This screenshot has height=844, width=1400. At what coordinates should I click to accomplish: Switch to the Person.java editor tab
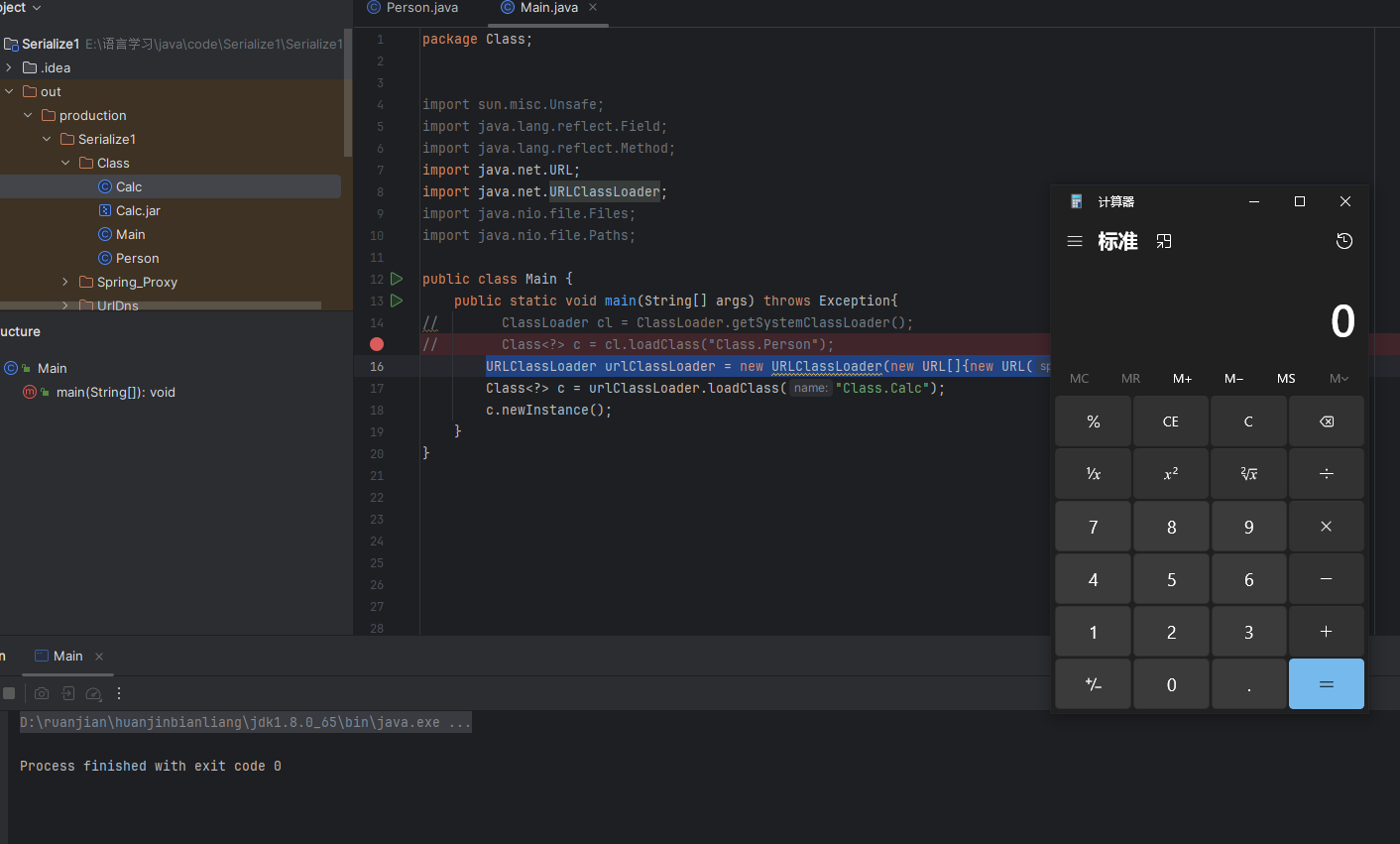point(412,7)
